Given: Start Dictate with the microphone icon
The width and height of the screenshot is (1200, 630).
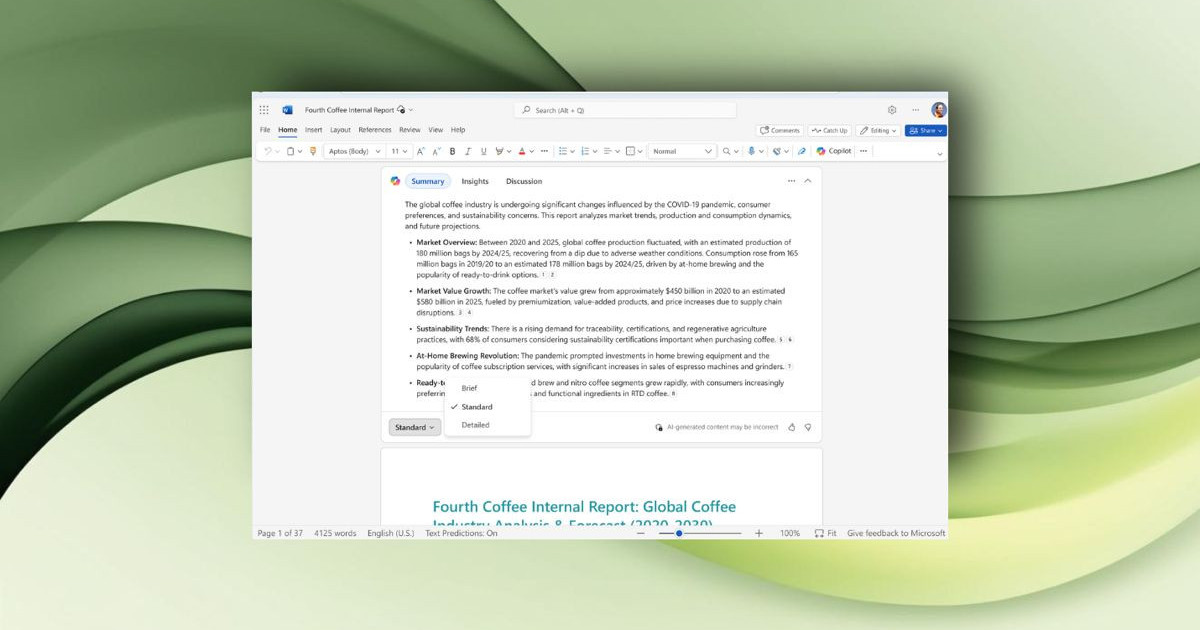Looking at the screenshot, I should (751, 151).
